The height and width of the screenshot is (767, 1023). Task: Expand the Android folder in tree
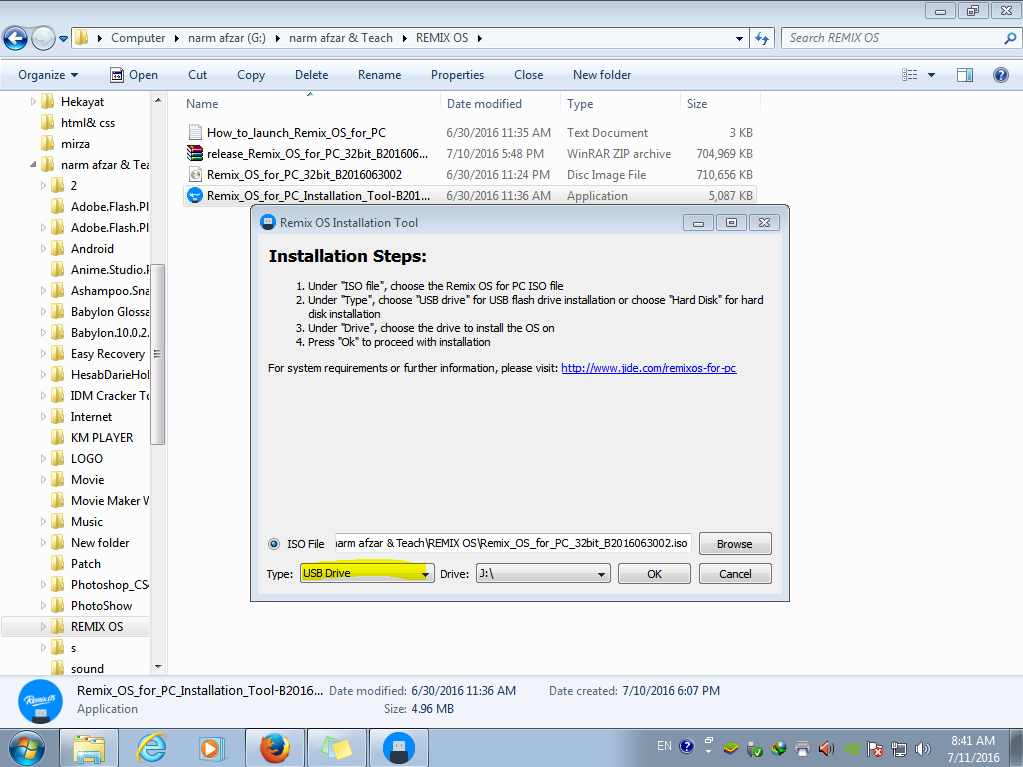[44, 248]
